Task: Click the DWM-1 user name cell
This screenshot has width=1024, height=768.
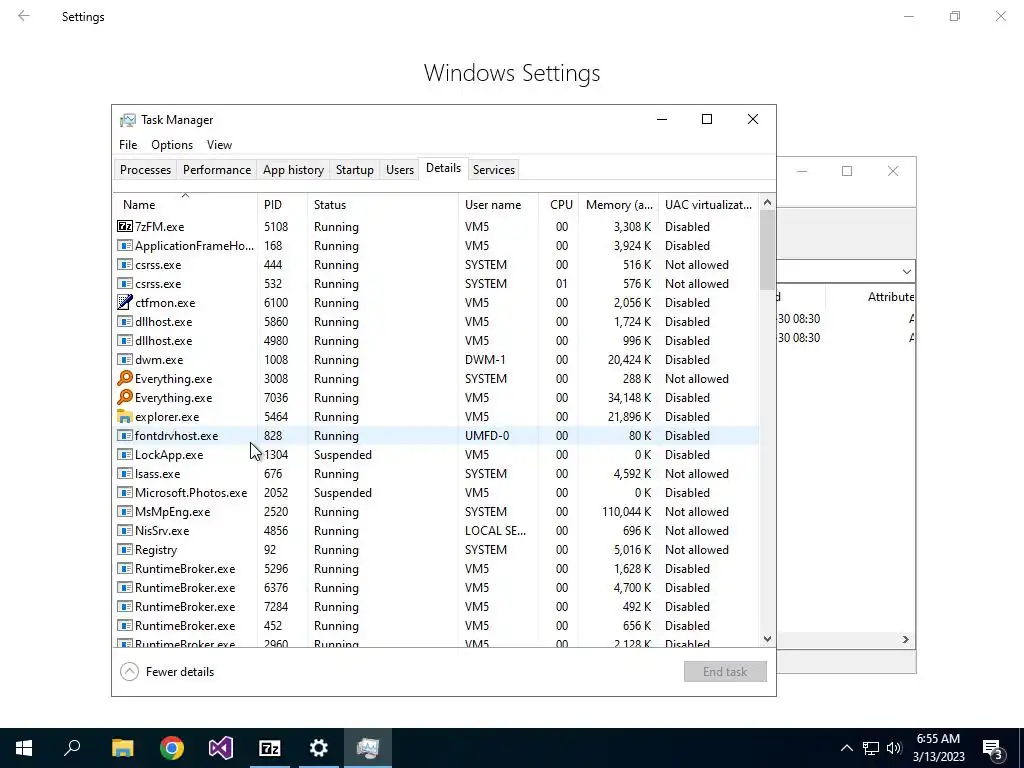Action: tap(485, 359)
